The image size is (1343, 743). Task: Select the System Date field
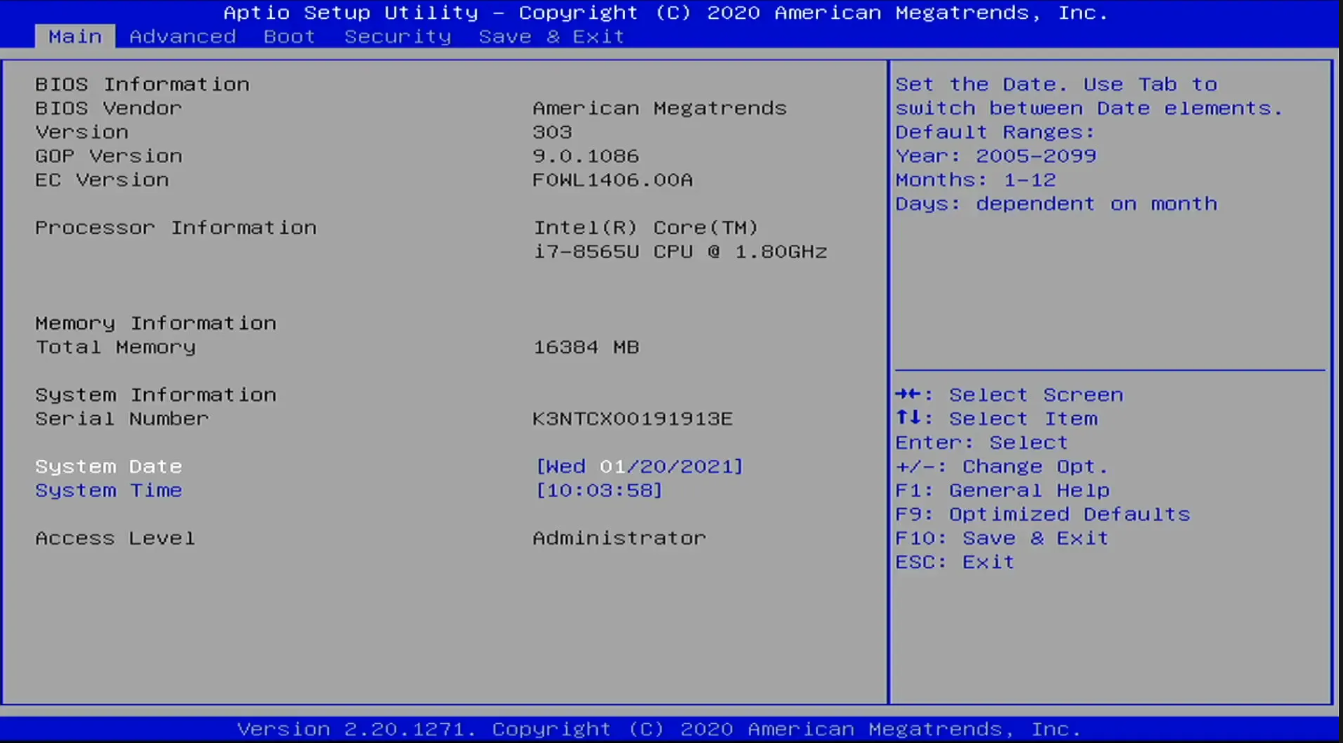pos(108,466)
